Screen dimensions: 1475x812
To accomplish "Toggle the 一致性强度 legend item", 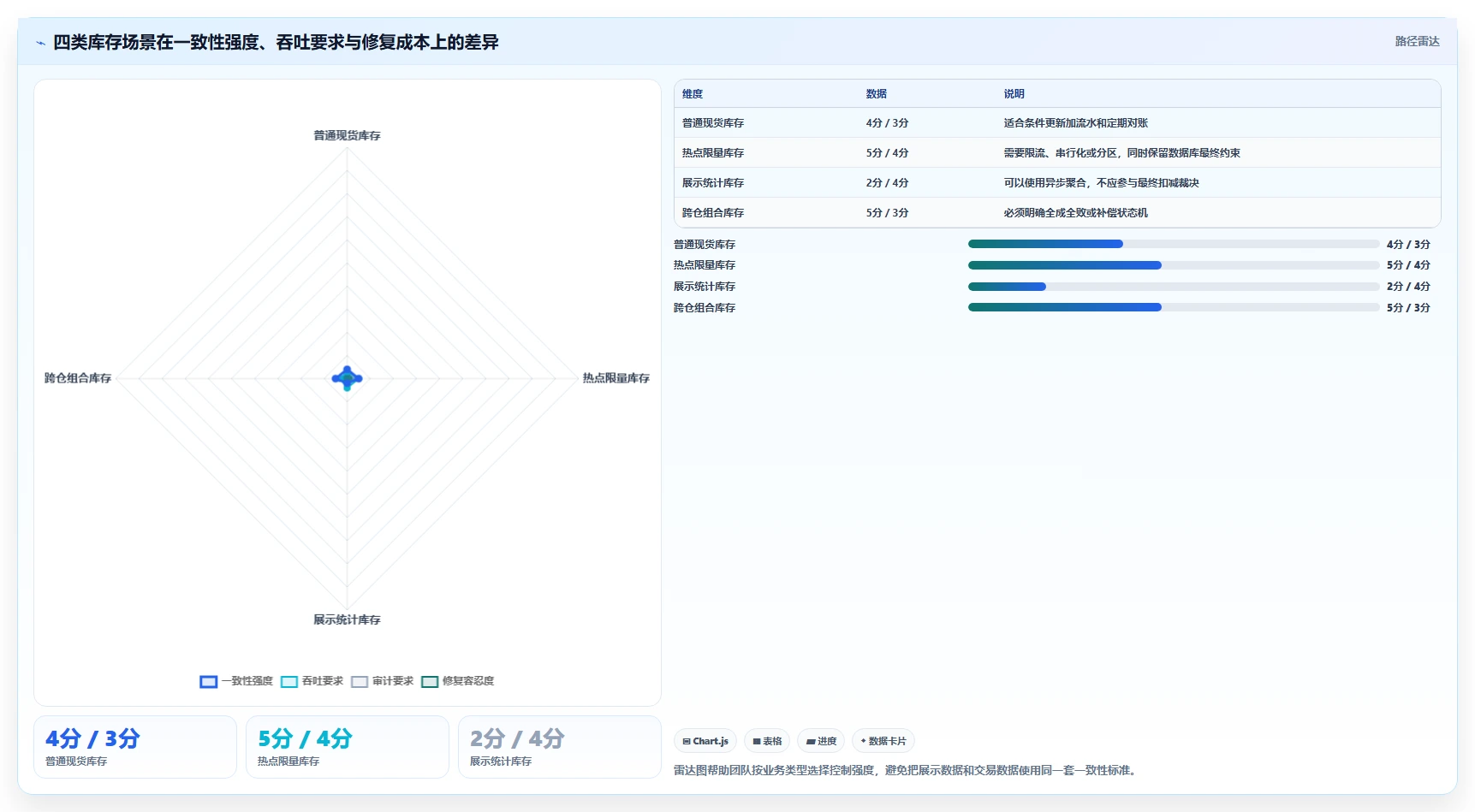I will 236,681.
